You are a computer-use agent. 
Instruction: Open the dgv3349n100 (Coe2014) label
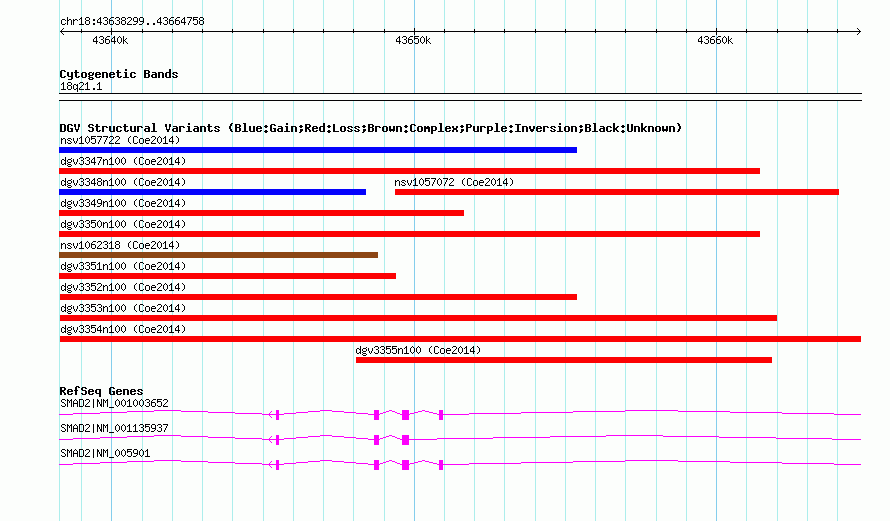[123, 203]
